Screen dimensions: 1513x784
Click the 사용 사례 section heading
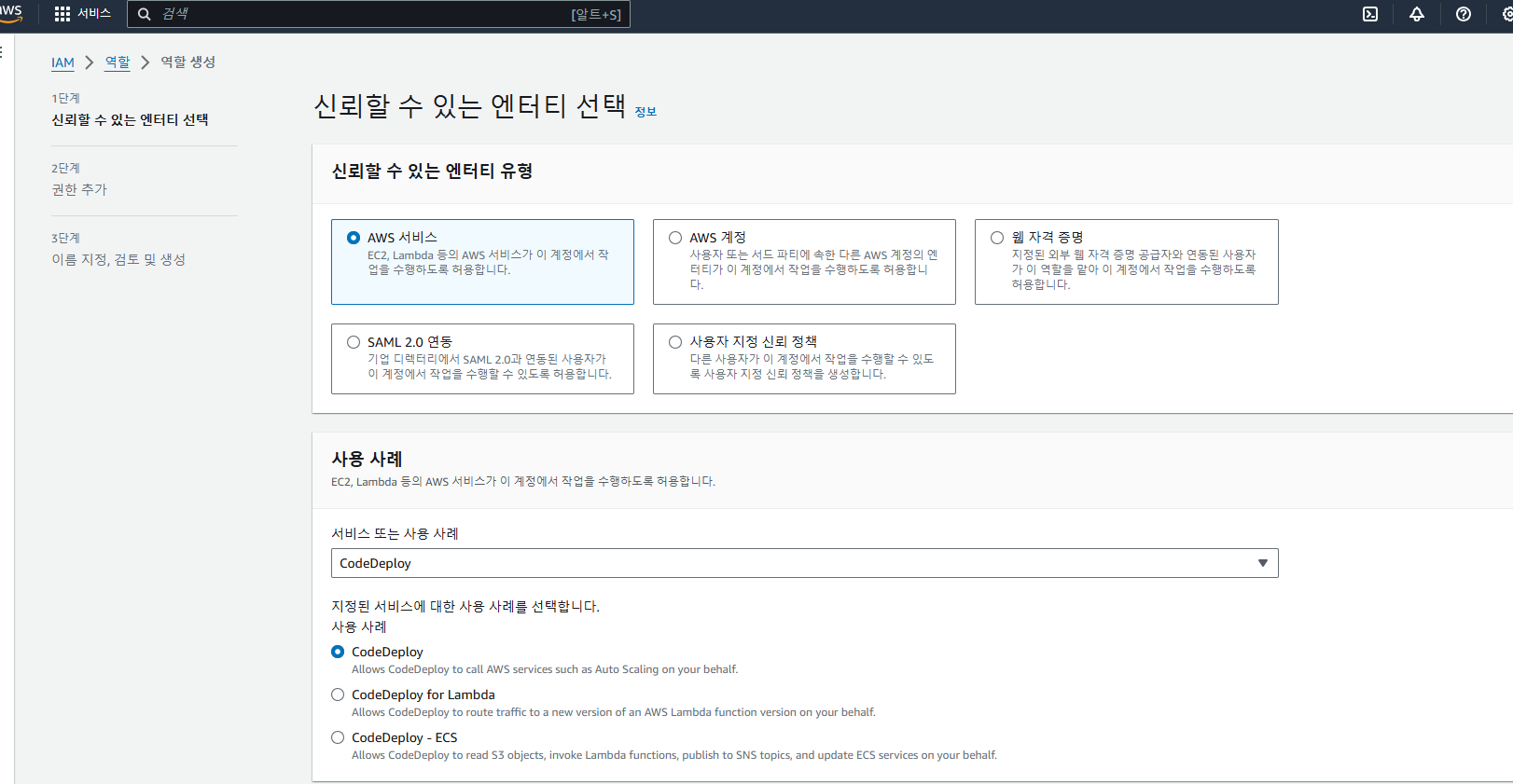point(367,459)
